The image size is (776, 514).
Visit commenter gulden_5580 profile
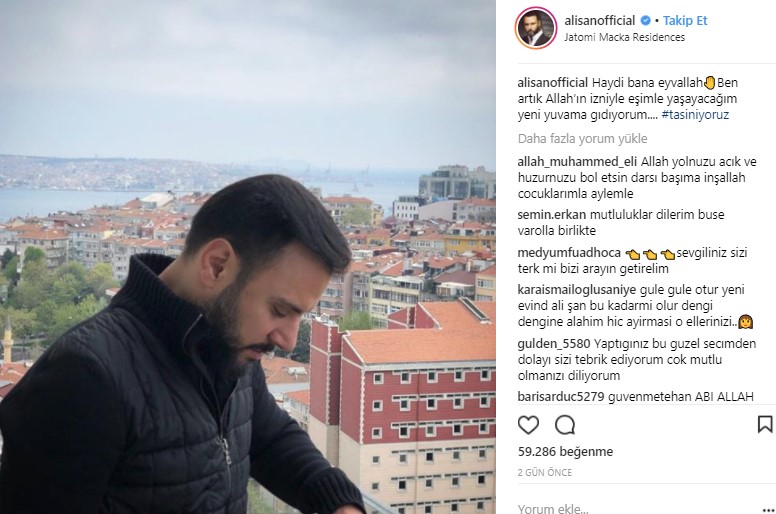point(554,343)
